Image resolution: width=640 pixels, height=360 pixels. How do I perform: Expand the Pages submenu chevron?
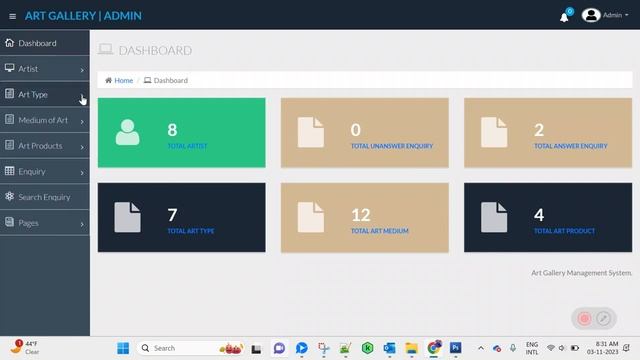pyautogui.click(x=82, y=224)
